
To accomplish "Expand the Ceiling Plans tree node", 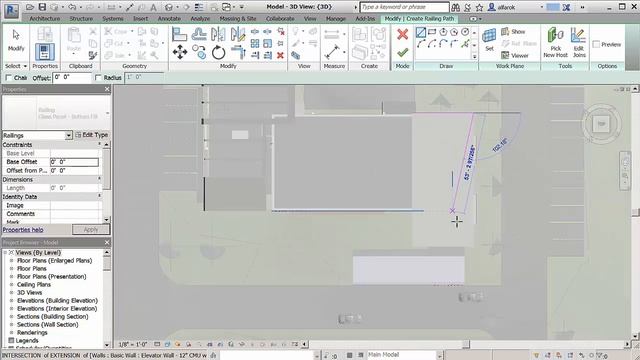I will 11,284.
